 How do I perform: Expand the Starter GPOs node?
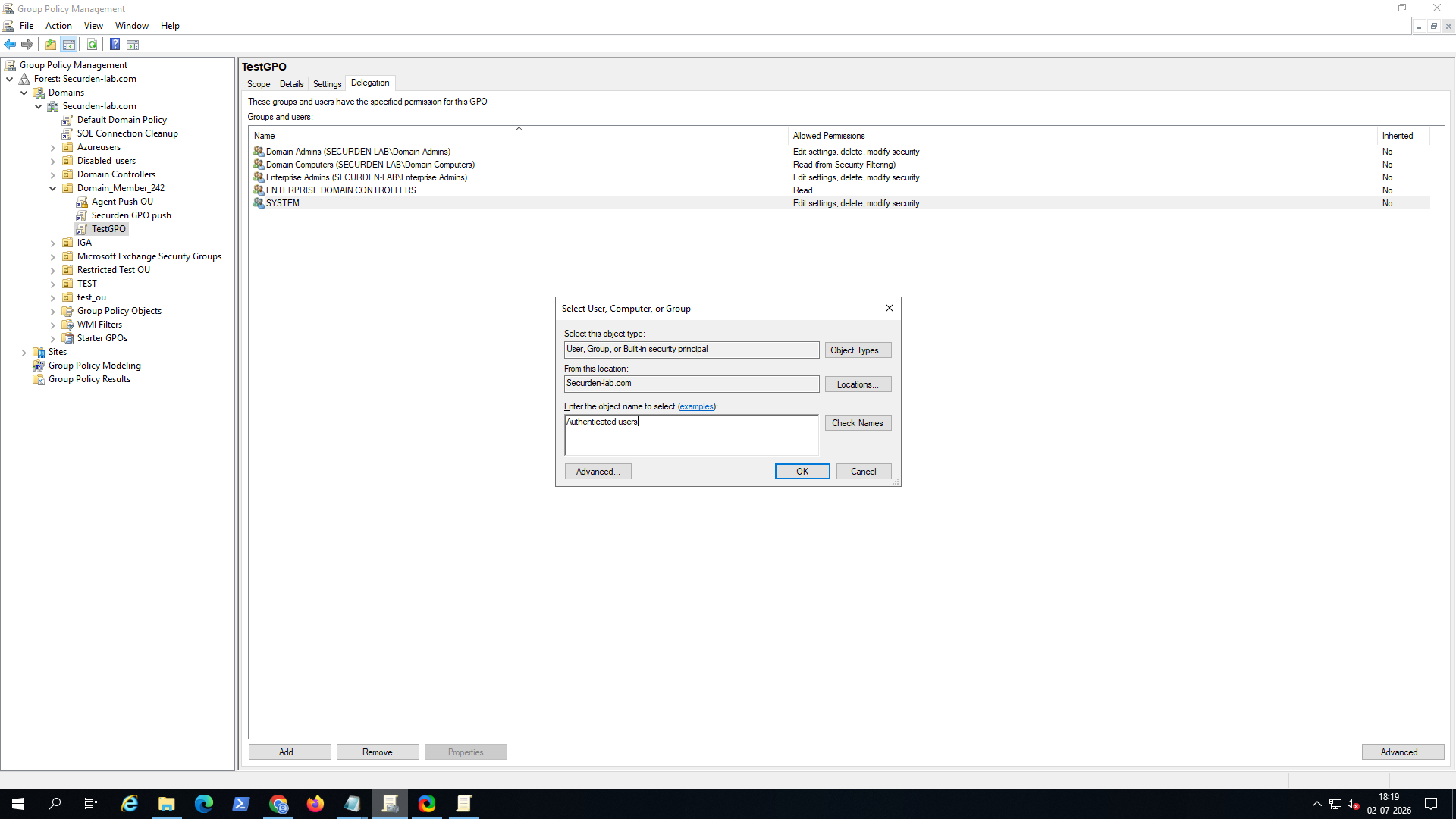[x=53, y=339]
